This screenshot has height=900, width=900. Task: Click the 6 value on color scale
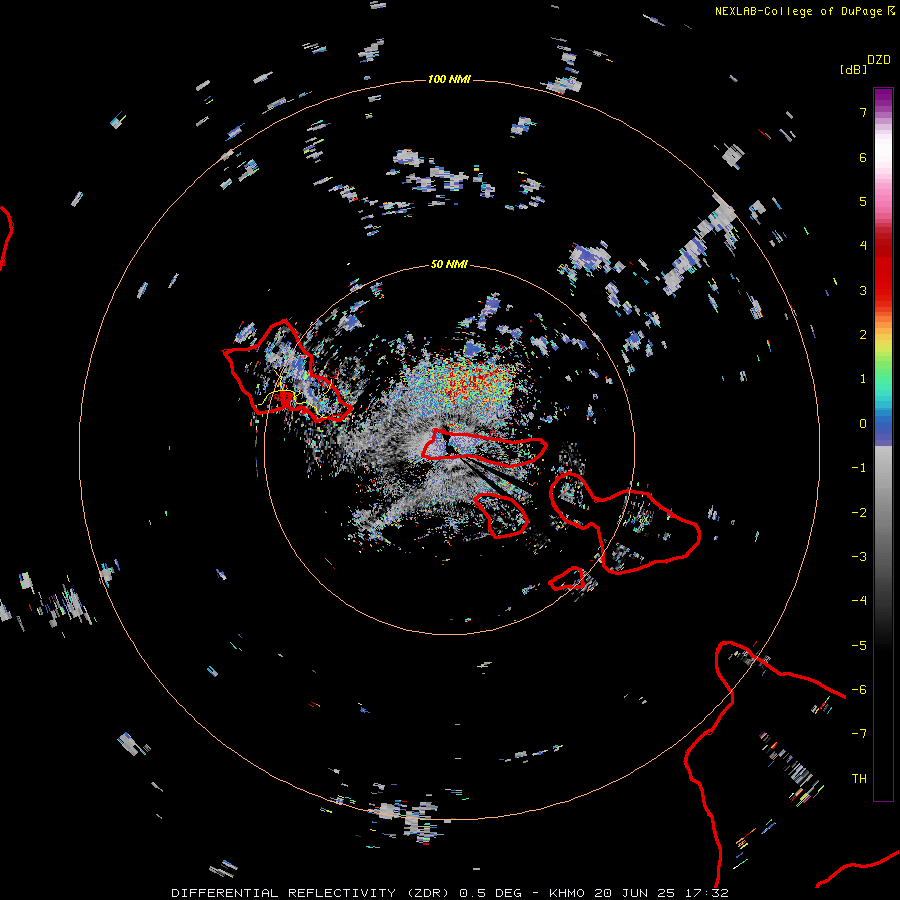point(863,157)
